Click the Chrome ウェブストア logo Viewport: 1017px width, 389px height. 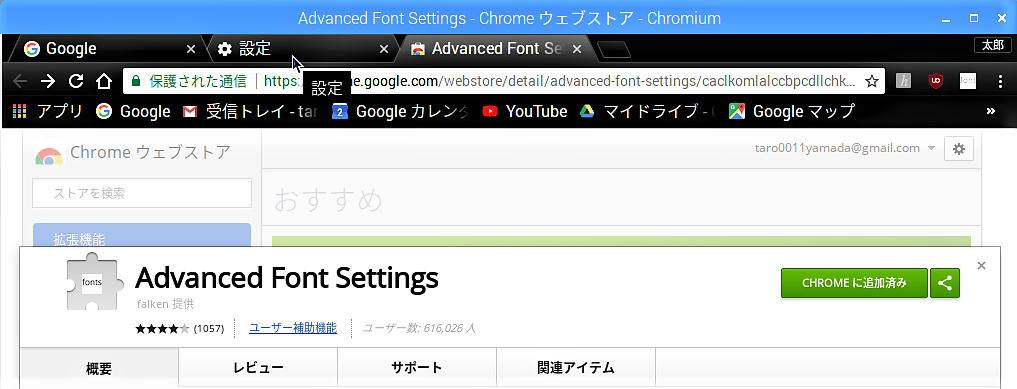click(132, 153)
